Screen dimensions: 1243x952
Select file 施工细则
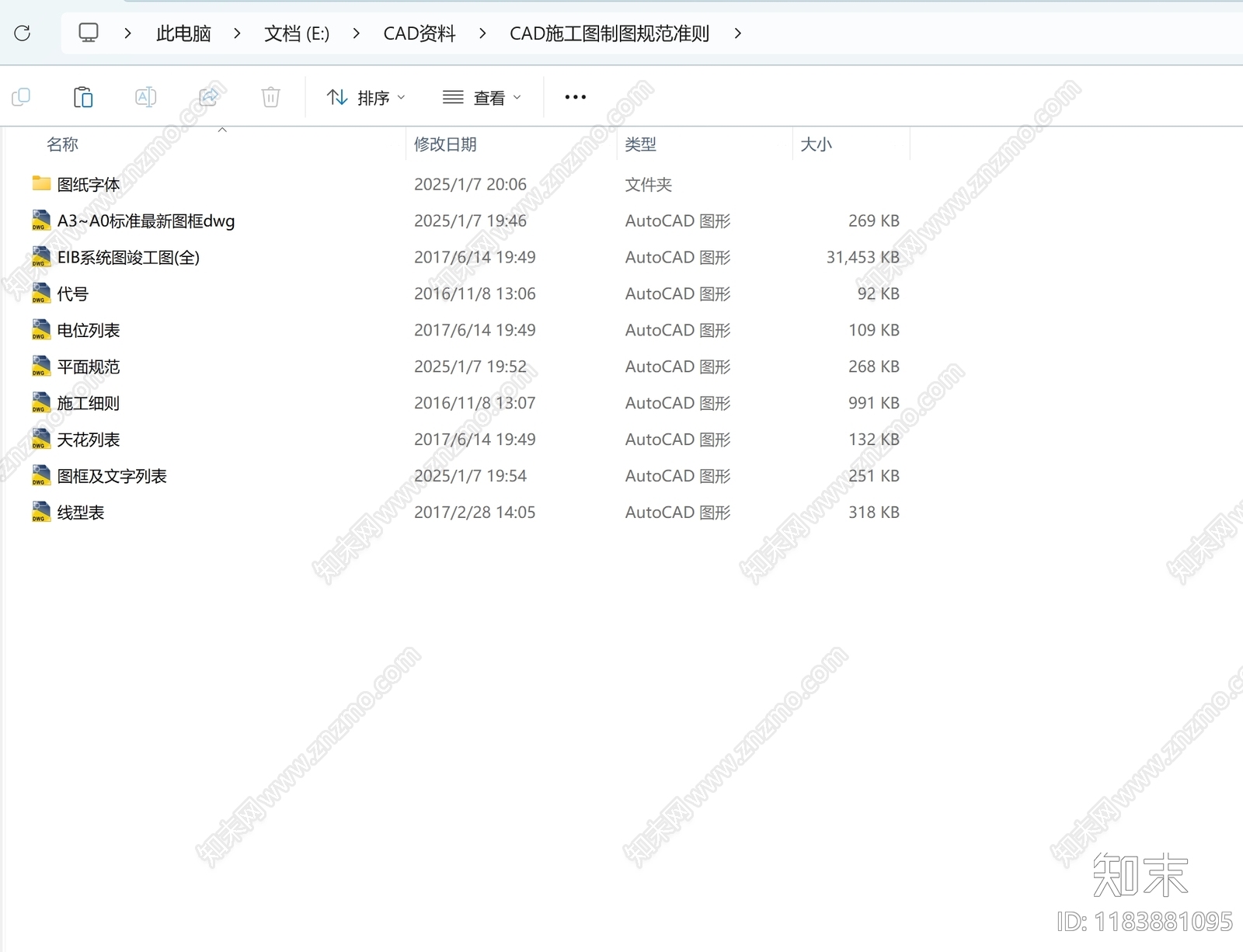click(89, 404)
